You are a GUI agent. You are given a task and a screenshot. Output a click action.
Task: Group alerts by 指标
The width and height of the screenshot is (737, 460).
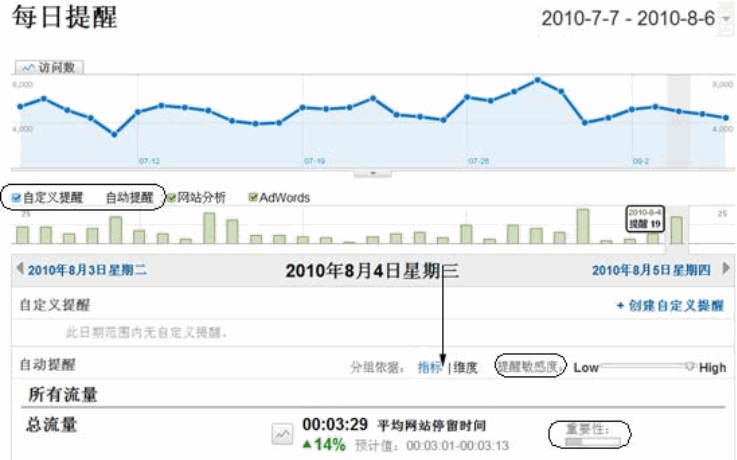point(430,367)
